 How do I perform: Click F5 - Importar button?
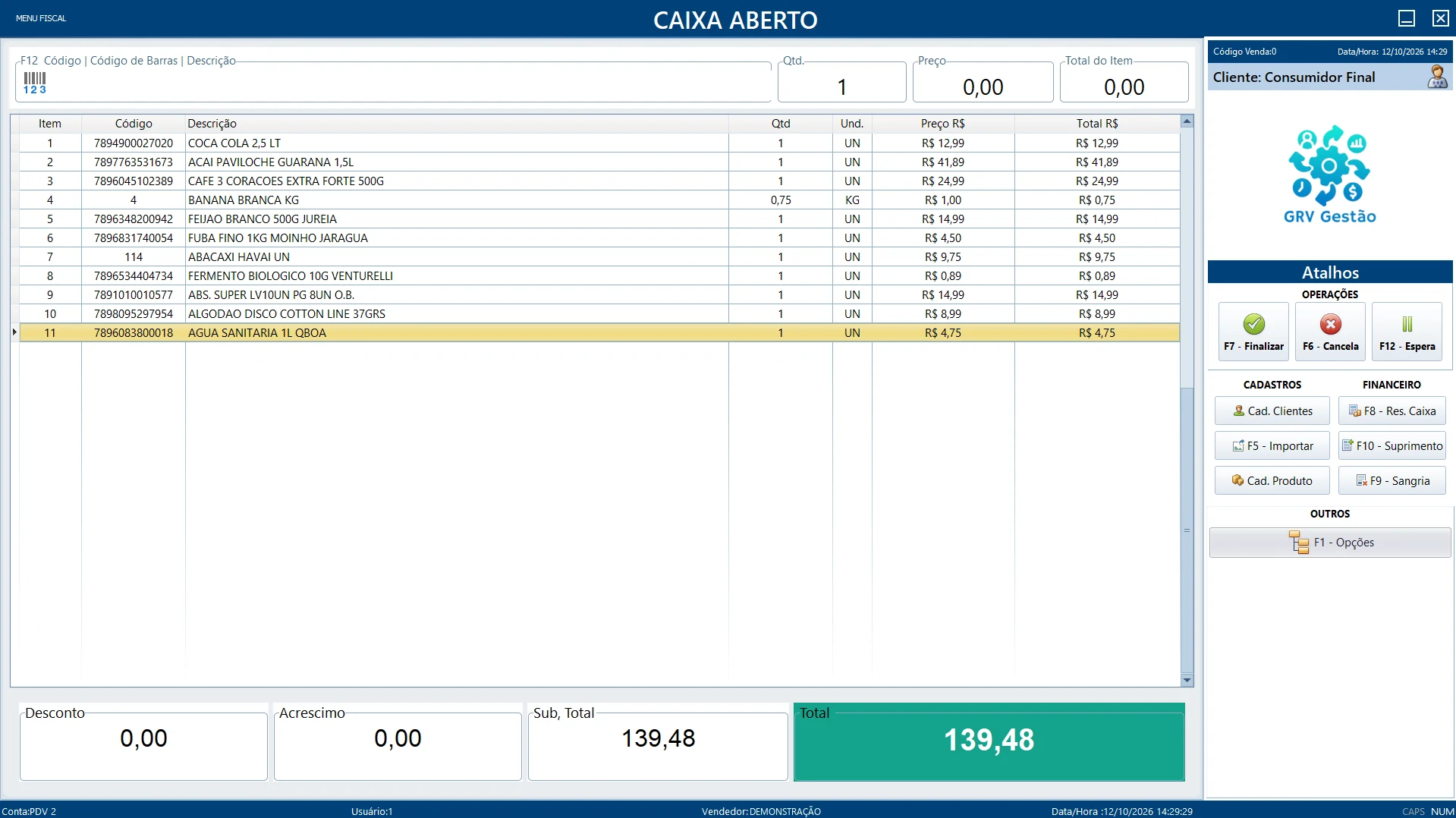tap(1272, 445)
